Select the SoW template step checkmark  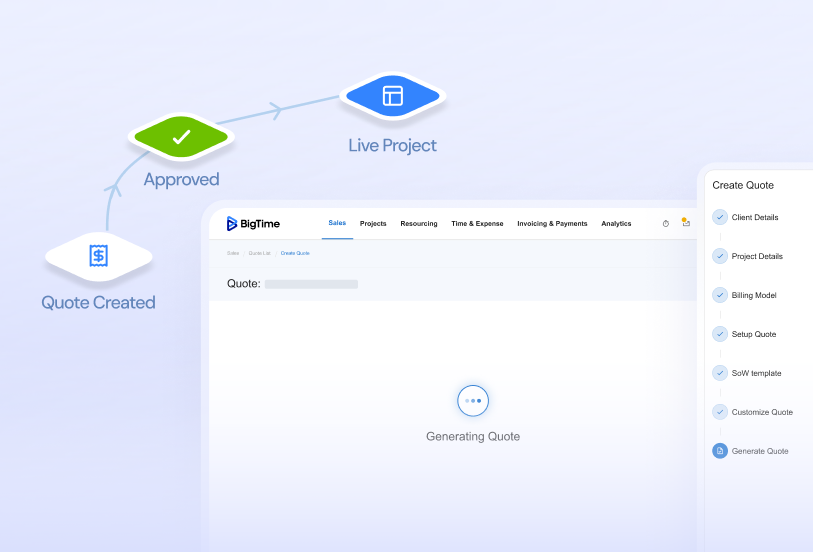click(720, 373)
